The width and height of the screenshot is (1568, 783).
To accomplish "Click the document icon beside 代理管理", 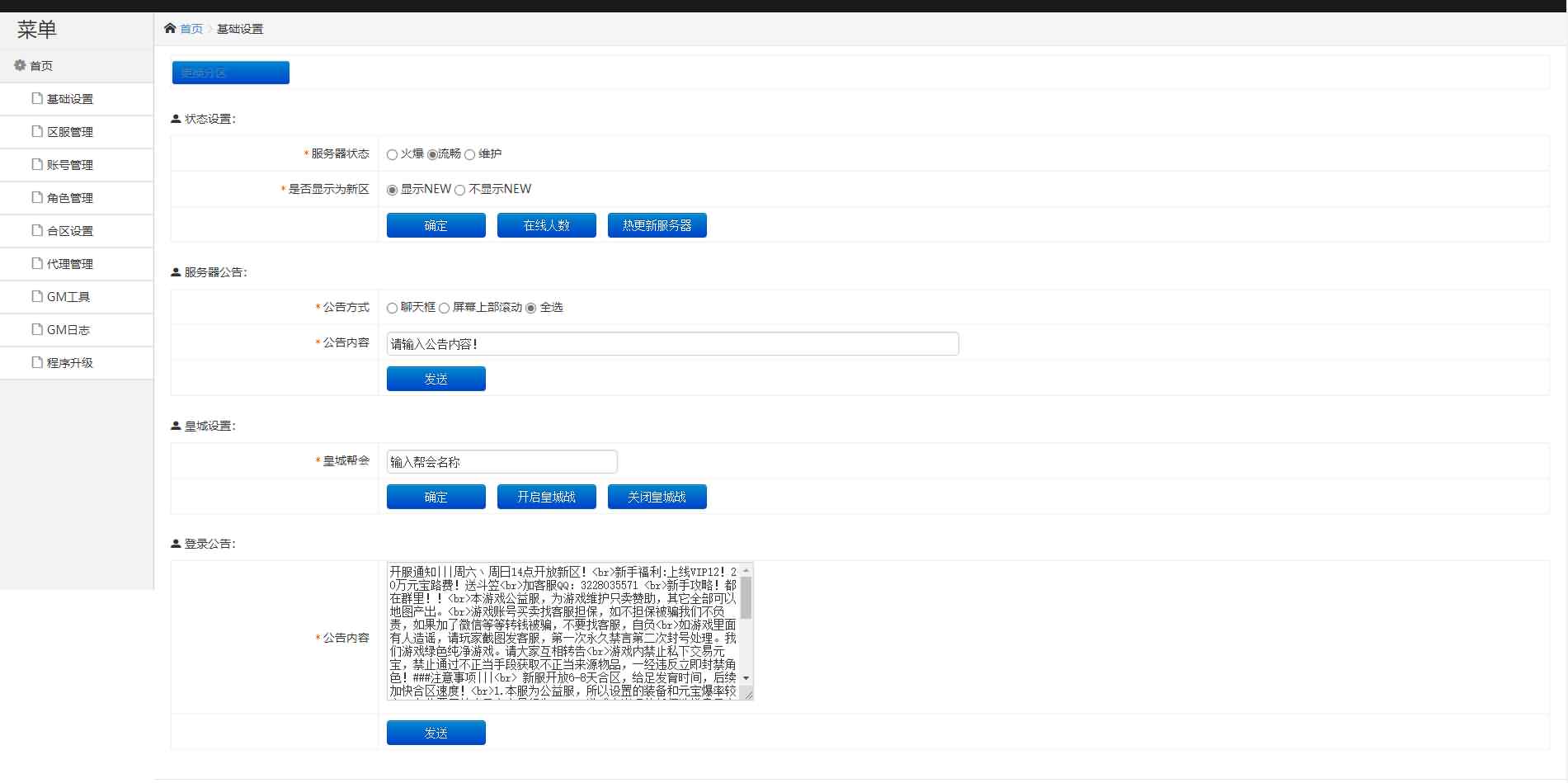I will click(35, 263).
